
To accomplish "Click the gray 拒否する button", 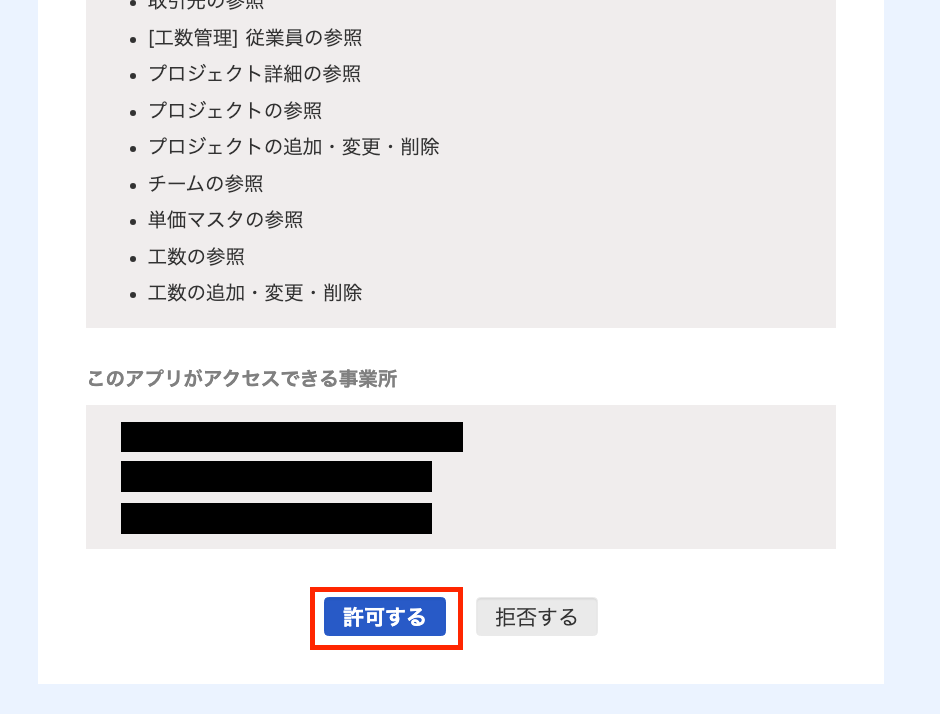I will coord(537,616).
